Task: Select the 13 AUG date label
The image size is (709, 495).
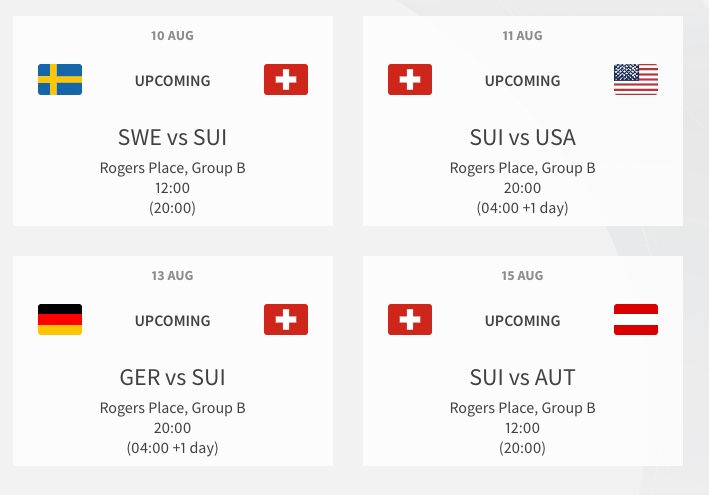Action: 173,276
